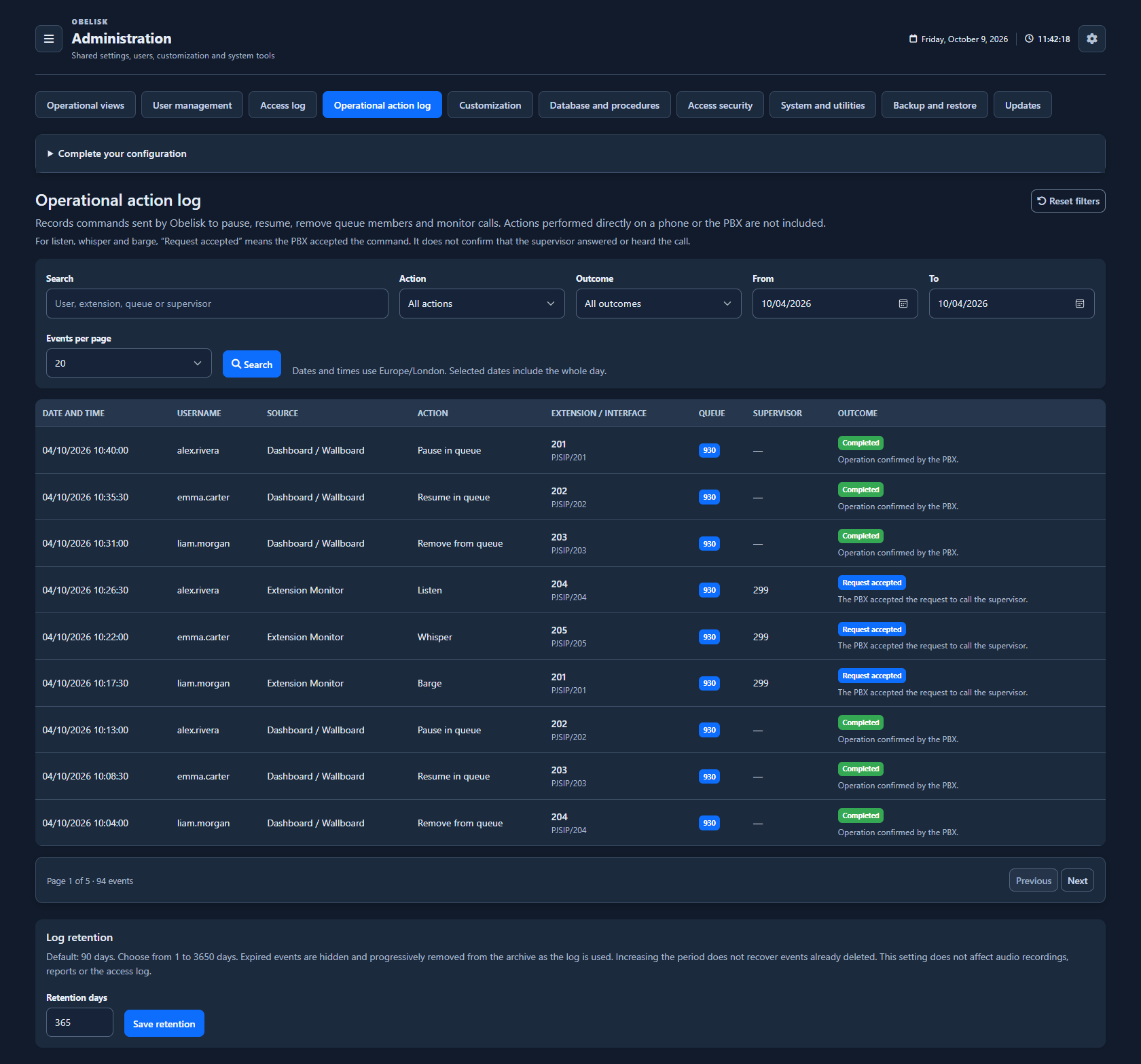Click Request accepted badge in Barge row

point(871,676)
